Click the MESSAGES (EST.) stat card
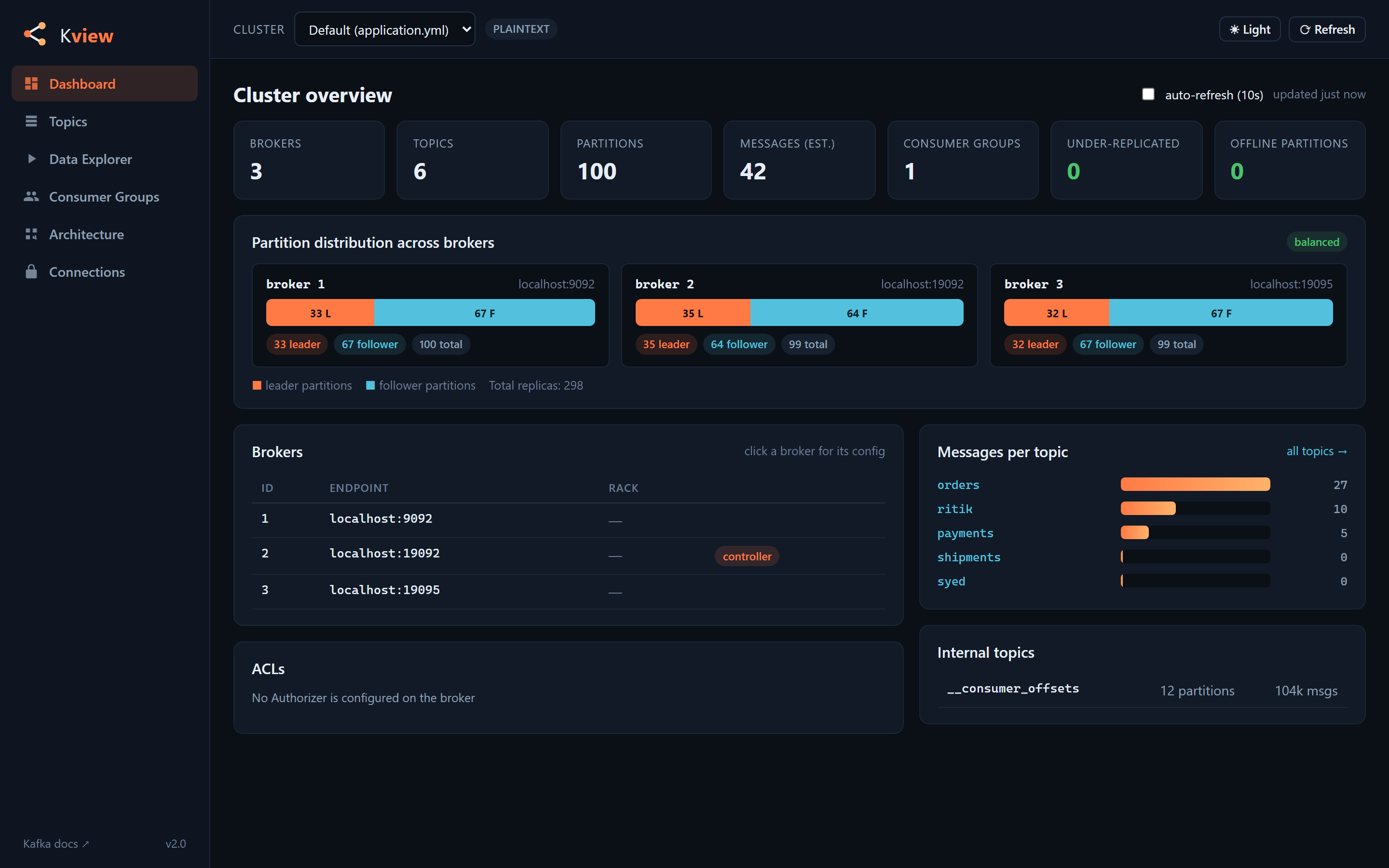Image resolution: width=1389 pixels, height=868 pixels. point(799,160)
